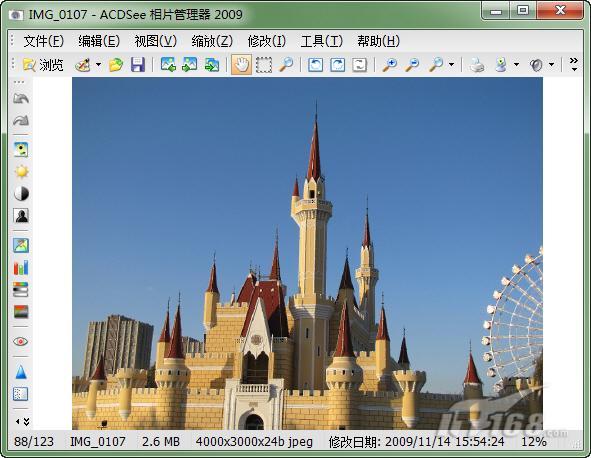Select the hand scroll tool

tap(241, 65)
